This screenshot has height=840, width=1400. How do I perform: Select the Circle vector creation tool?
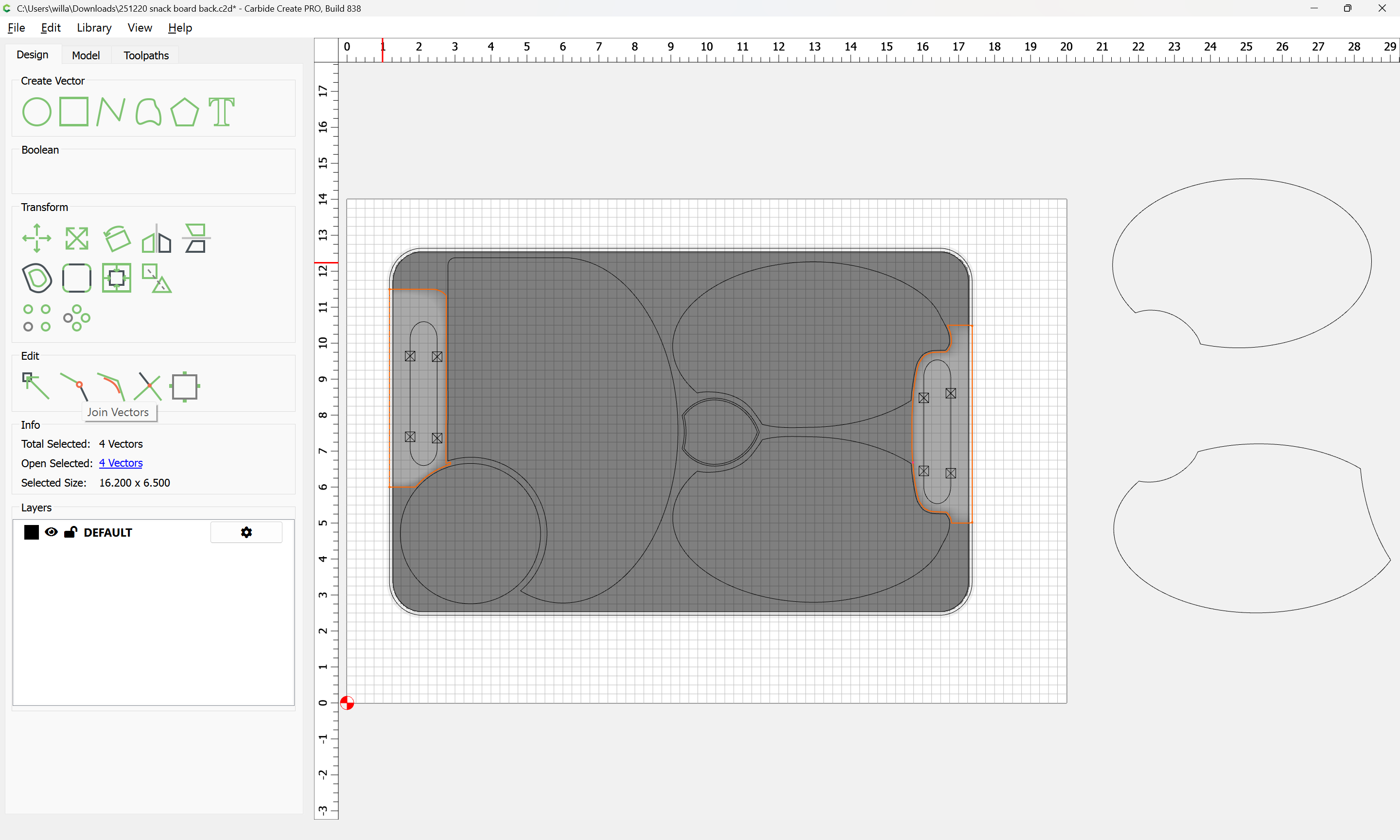pos(37,111)
